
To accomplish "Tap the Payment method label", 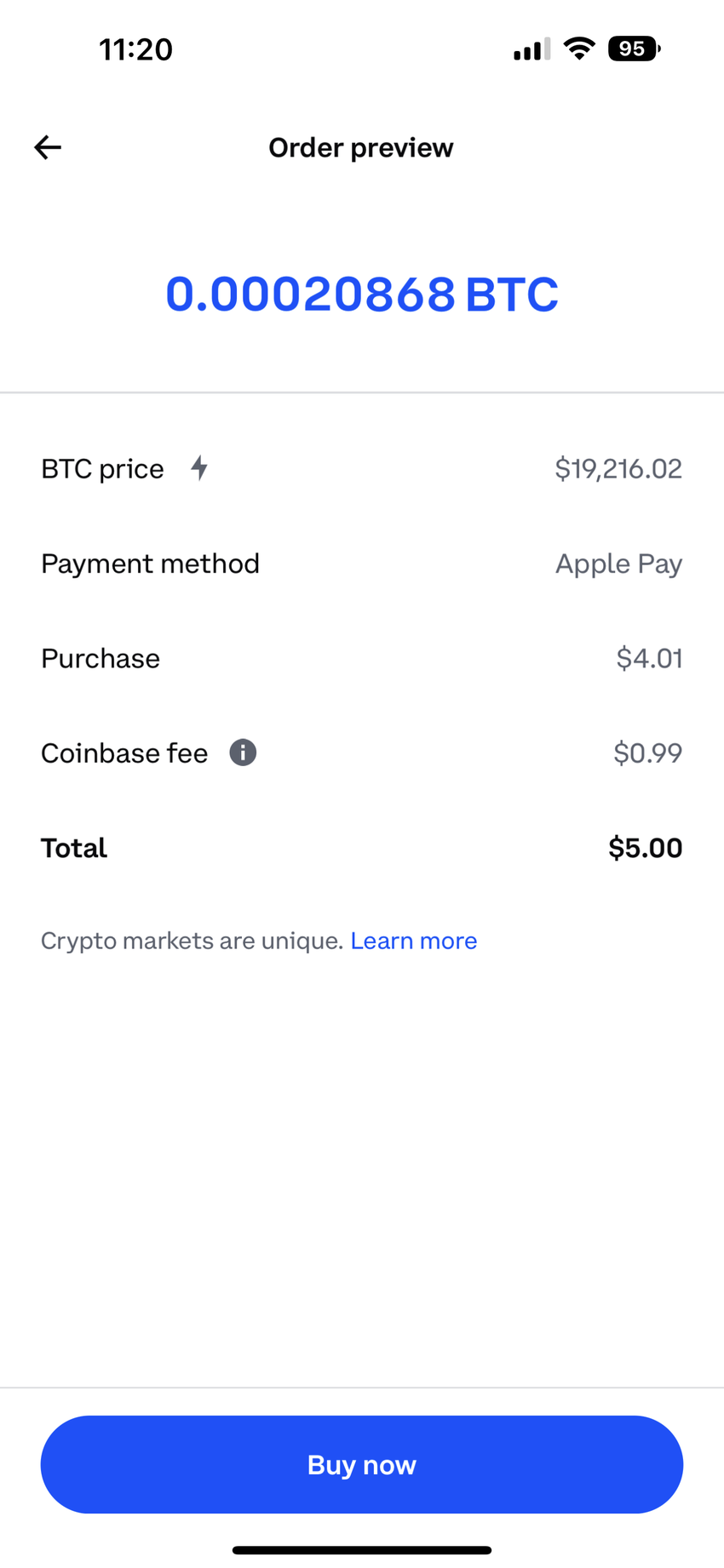I will pos(150,564).
